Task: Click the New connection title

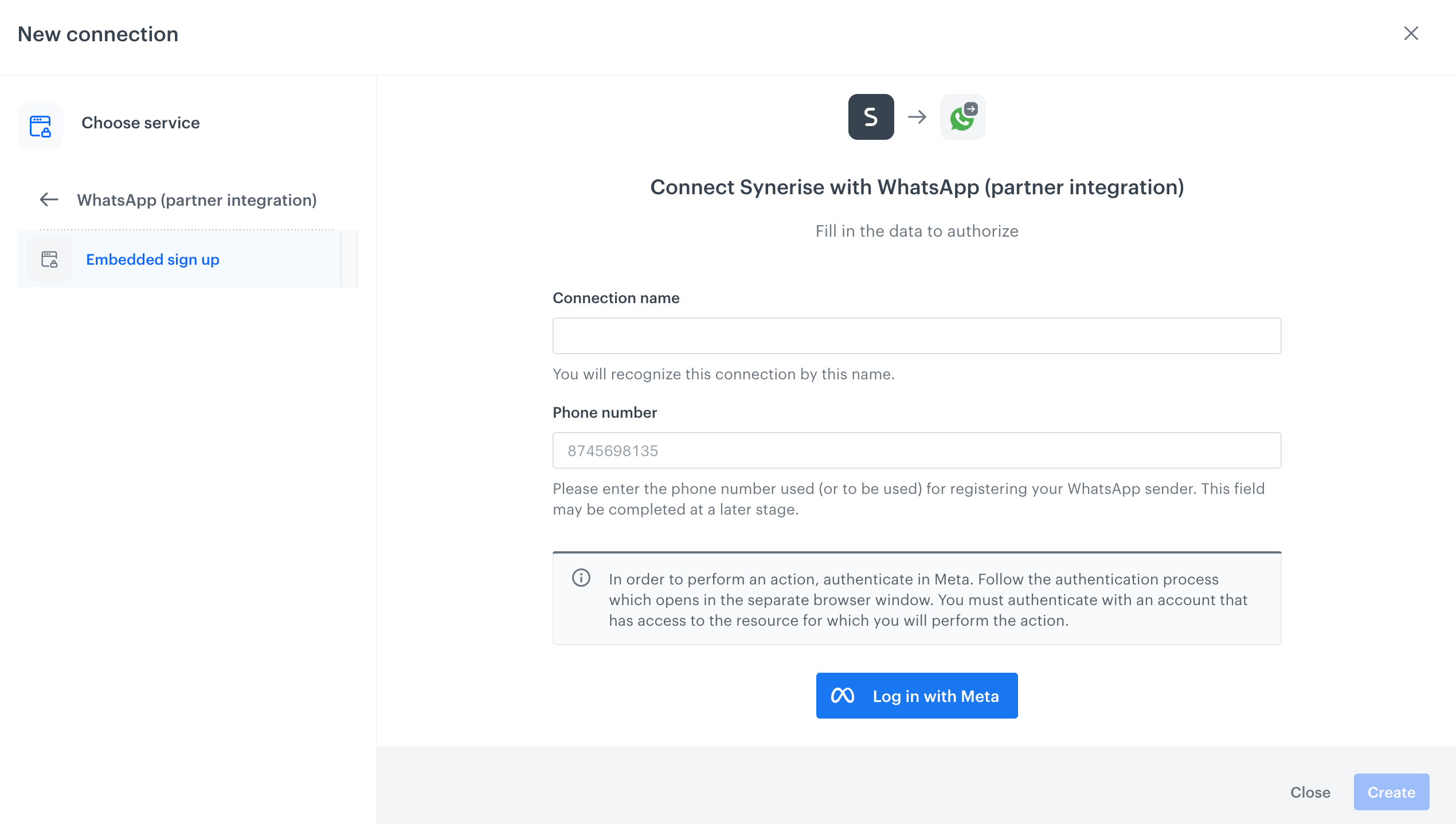Action: [x=98, y=34]
